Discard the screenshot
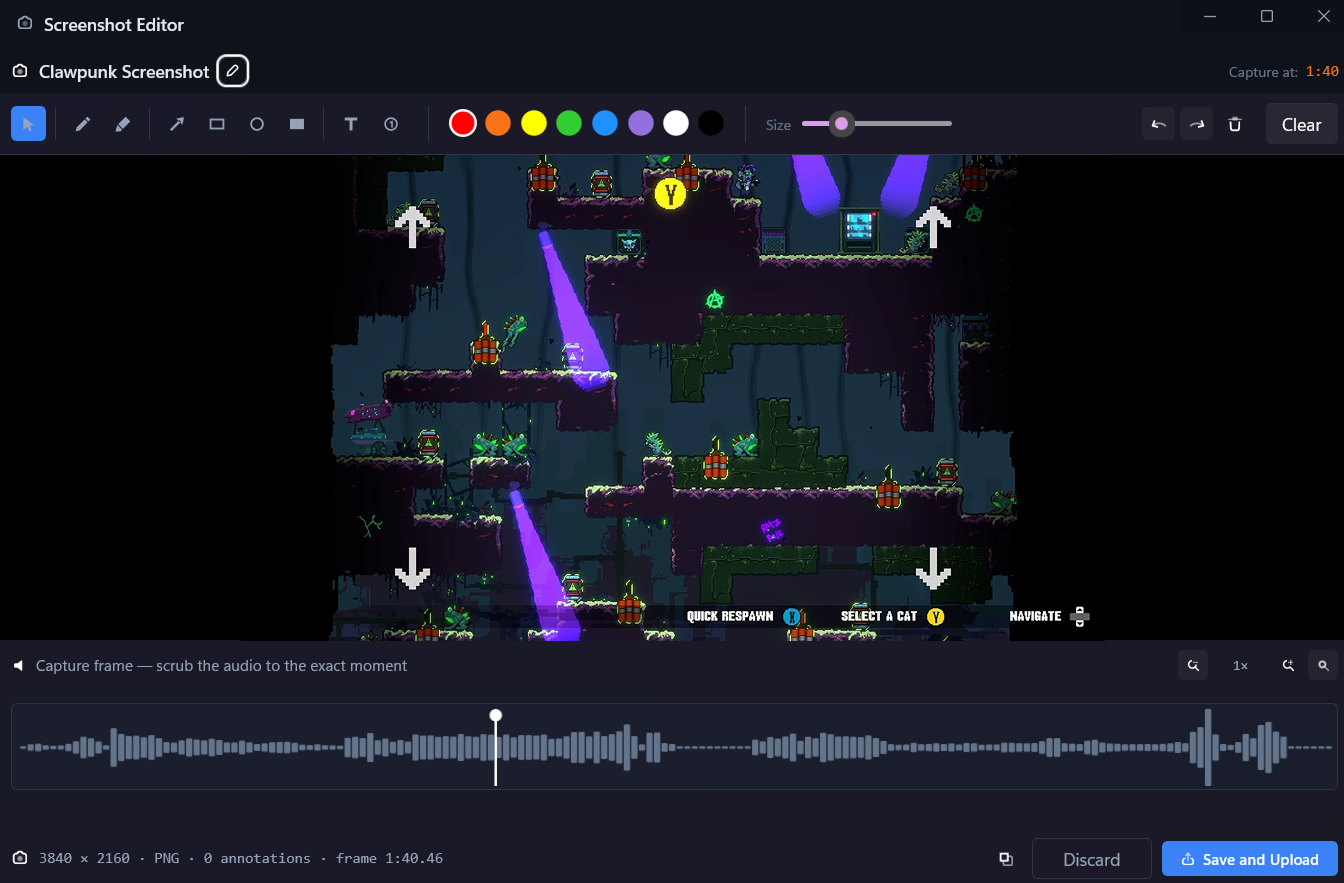Image resolution: width=1344 pixels, height=883 pixels. pyautogui.click(x=1091, y=859)
